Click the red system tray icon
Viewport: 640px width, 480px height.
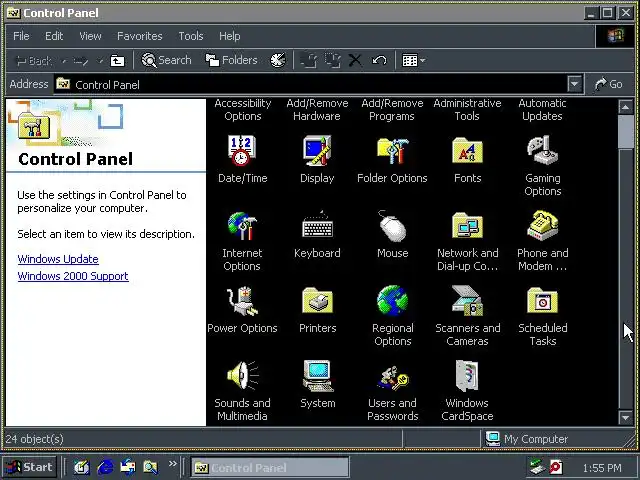[556, 467]
